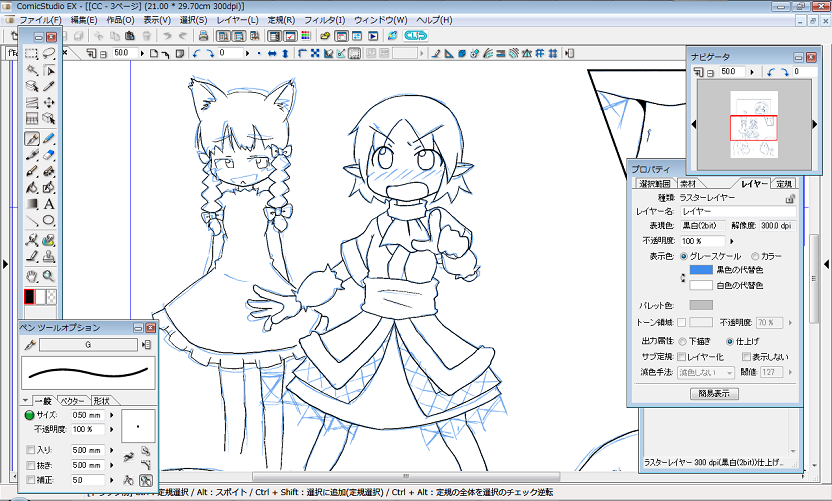This screenshot has width=832, height=501.
Task: Click the レイヤー名 input field
Action: (738, 211)
